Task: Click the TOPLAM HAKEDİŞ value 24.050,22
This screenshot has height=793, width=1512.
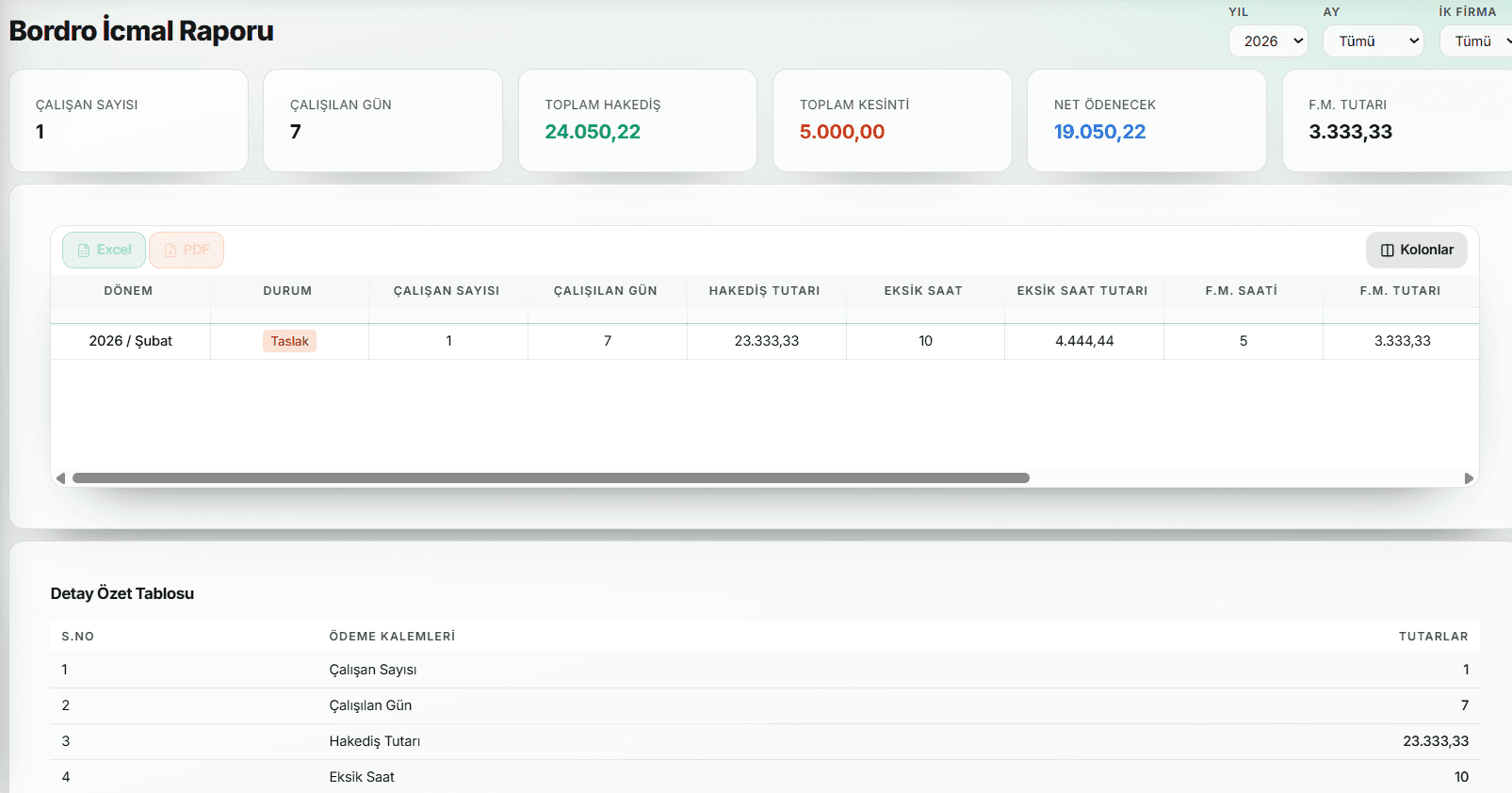Action: (593, 132)
